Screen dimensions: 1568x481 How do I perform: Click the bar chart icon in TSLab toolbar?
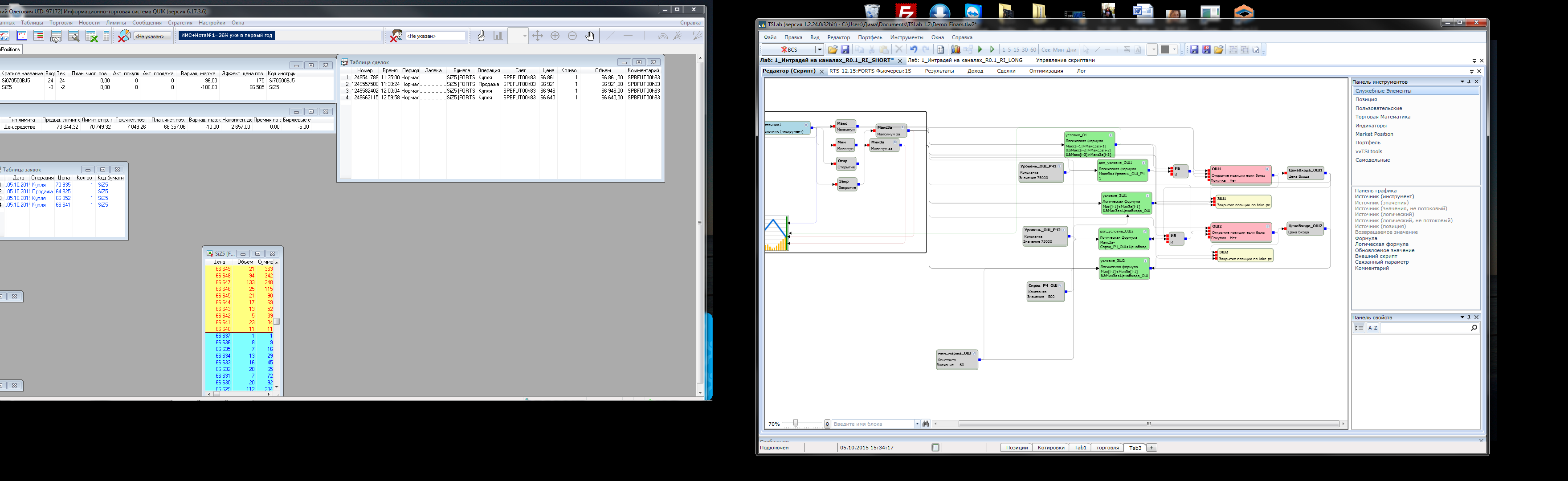[x=955, y=49]
